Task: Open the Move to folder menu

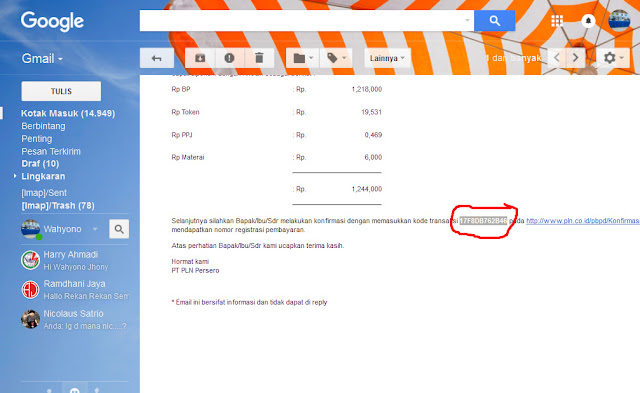Action: (302, 58)
